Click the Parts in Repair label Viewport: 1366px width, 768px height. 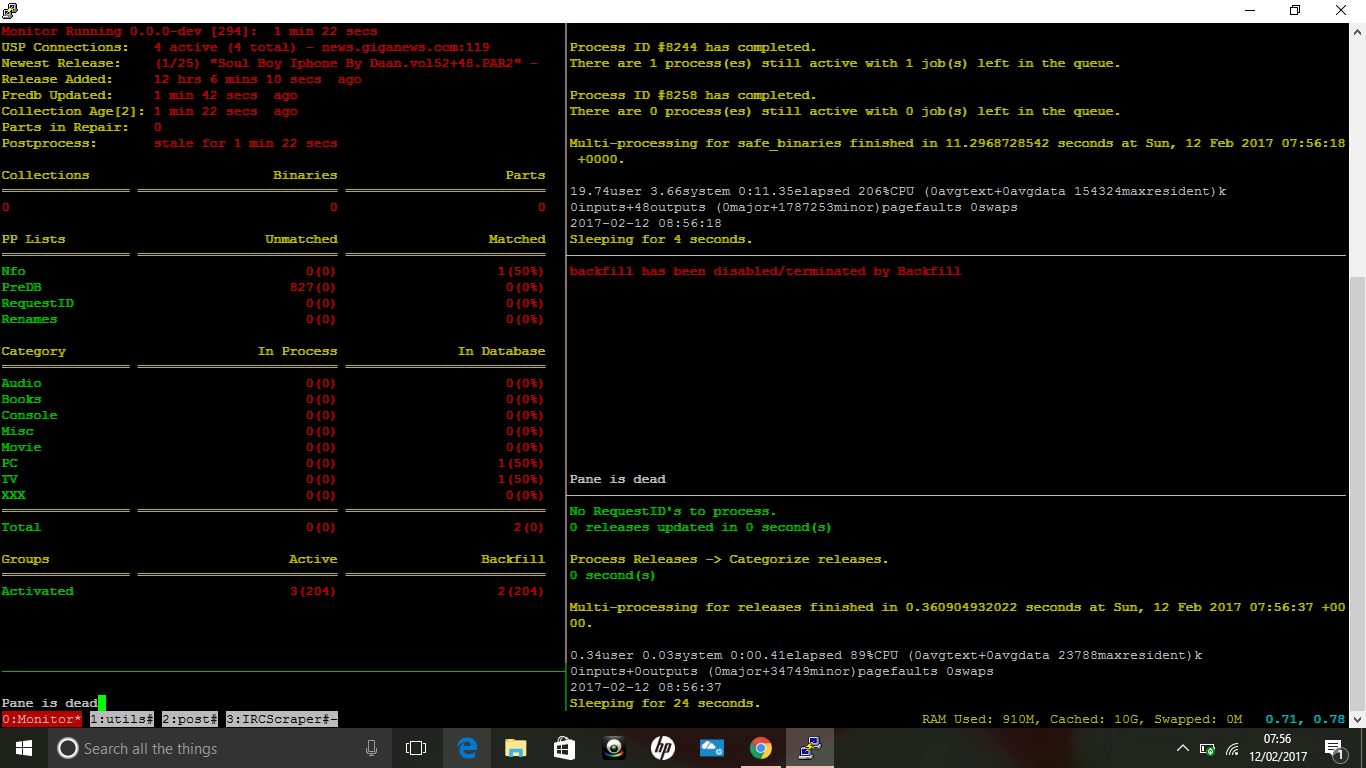(x=65, y=127)
